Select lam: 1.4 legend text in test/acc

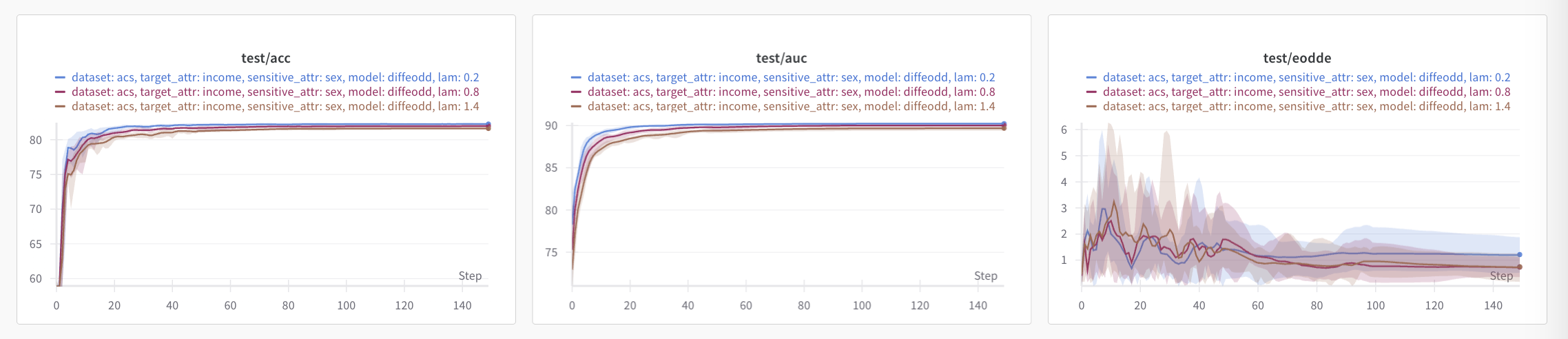coord(275,106)
